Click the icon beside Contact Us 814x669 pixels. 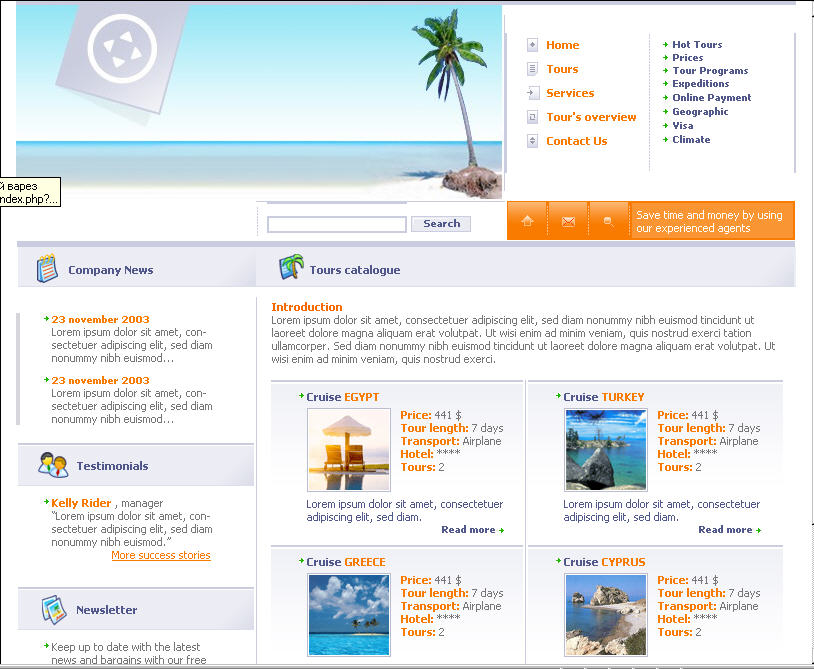pos(532,141)
